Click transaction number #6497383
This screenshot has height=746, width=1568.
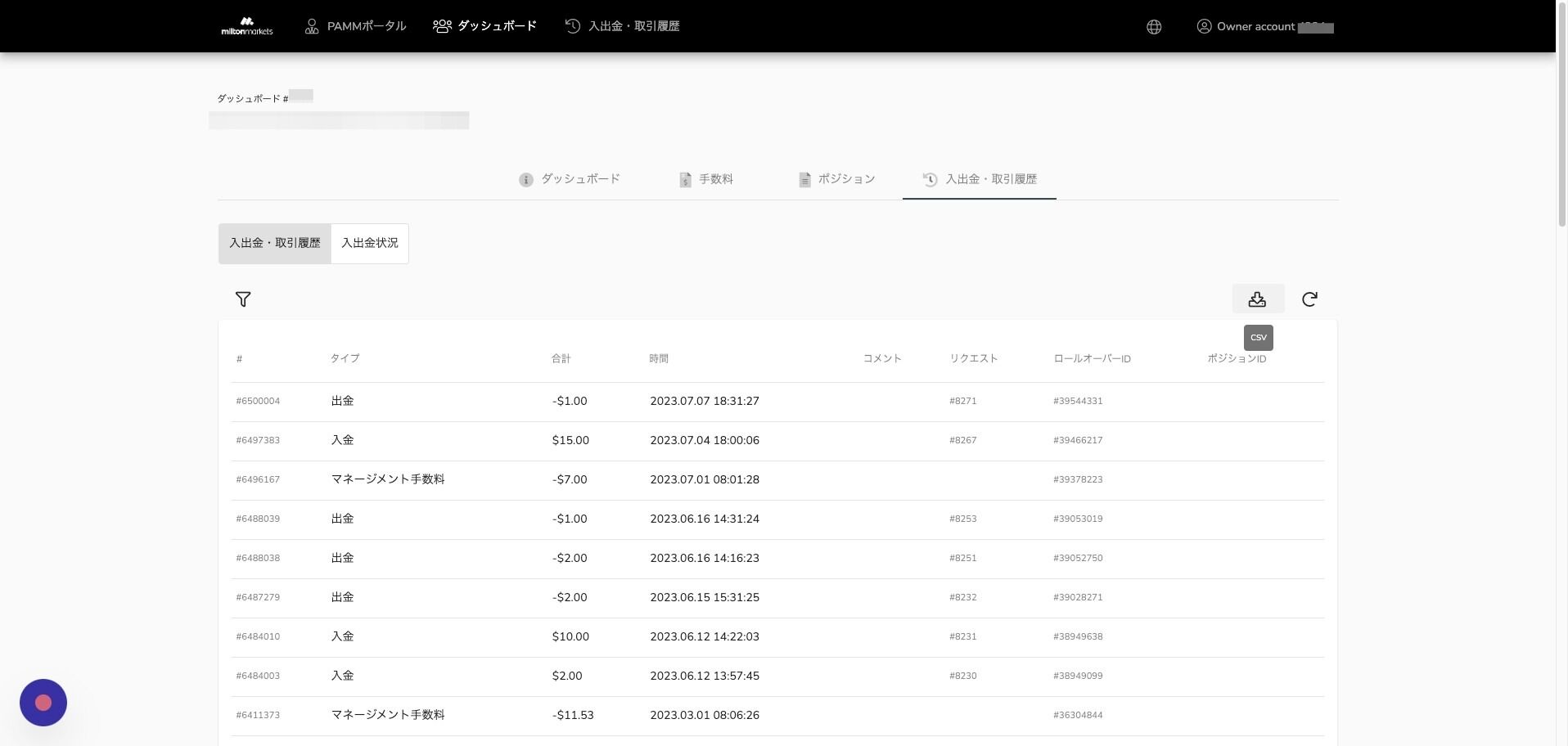click(x=258, y=440)
